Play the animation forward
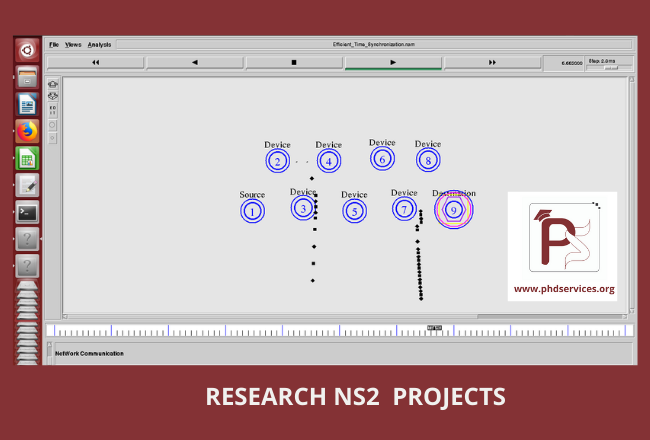This screenshot has height=440, width=650. tap(393, 62)
